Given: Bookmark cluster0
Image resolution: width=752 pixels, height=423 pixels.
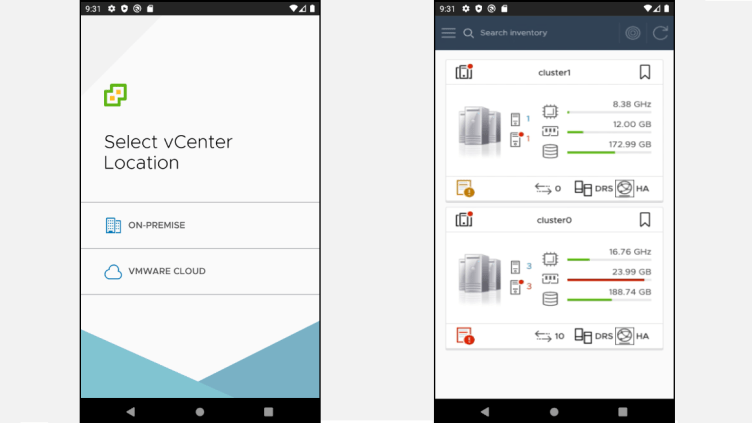Looking at the screenshot, I should [645, 220].
